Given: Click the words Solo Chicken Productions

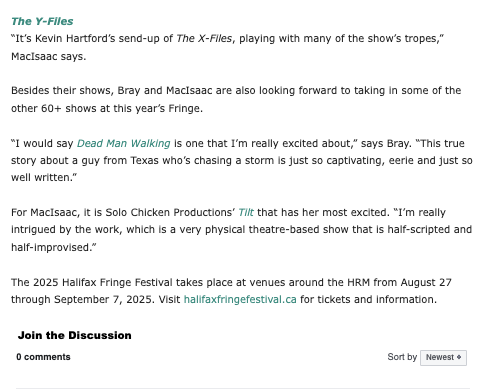Looking at the screenshot, I should 170,212.
